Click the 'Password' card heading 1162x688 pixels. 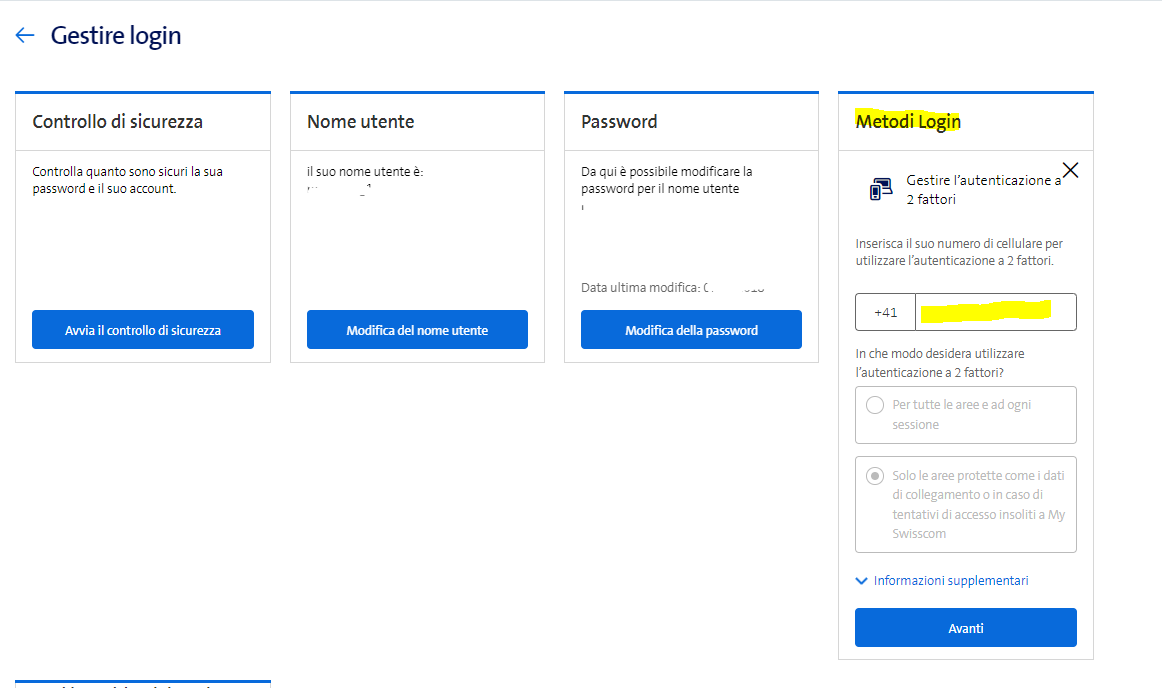(619, 122)
